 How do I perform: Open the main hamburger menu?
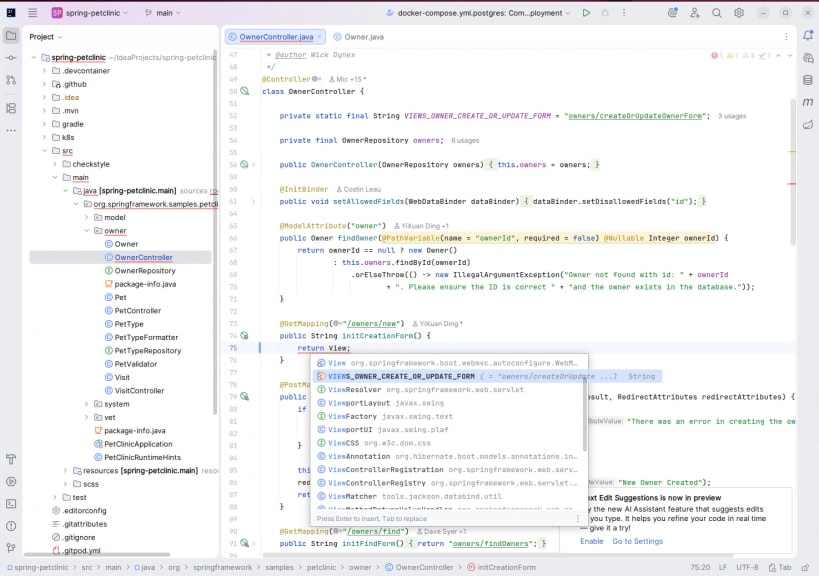point(33,13)
